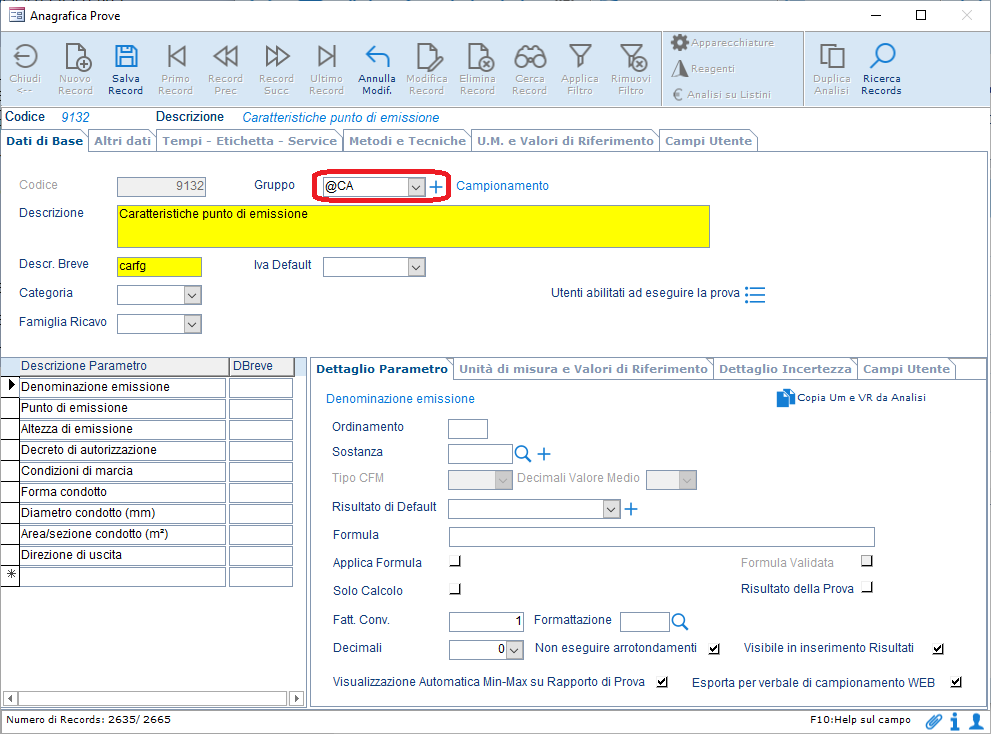The image size is (991, 734).
Task: Search Sostanza with magnifier icon
Action: point(523,453)
